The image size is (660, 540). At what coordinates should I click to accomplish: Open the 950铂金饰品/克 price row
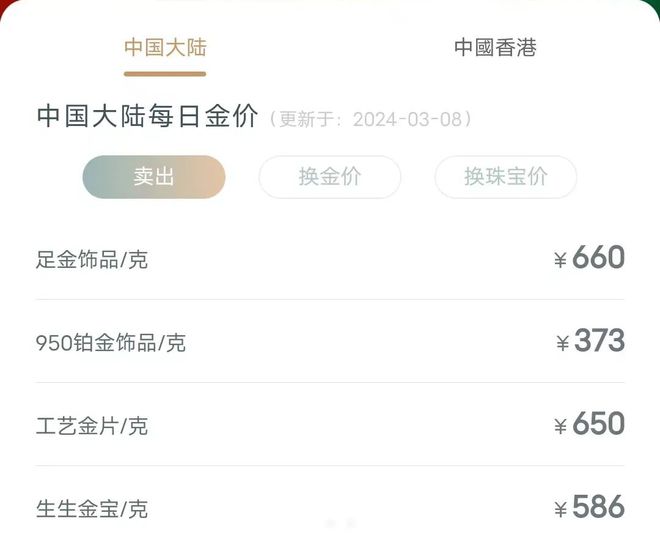330,341
